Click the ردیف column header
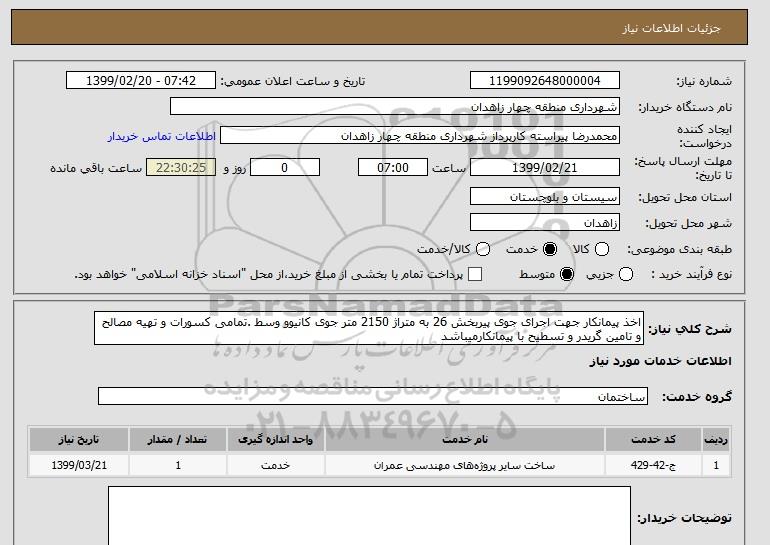This screenshot has height=545, width=770. click(x=716, y=439)
